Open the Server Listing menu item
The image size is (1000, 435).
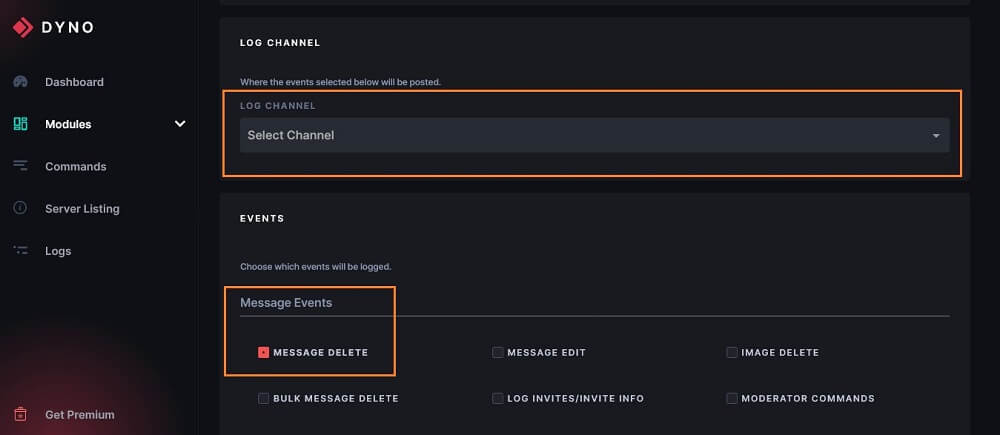click(x=82, y=209)
